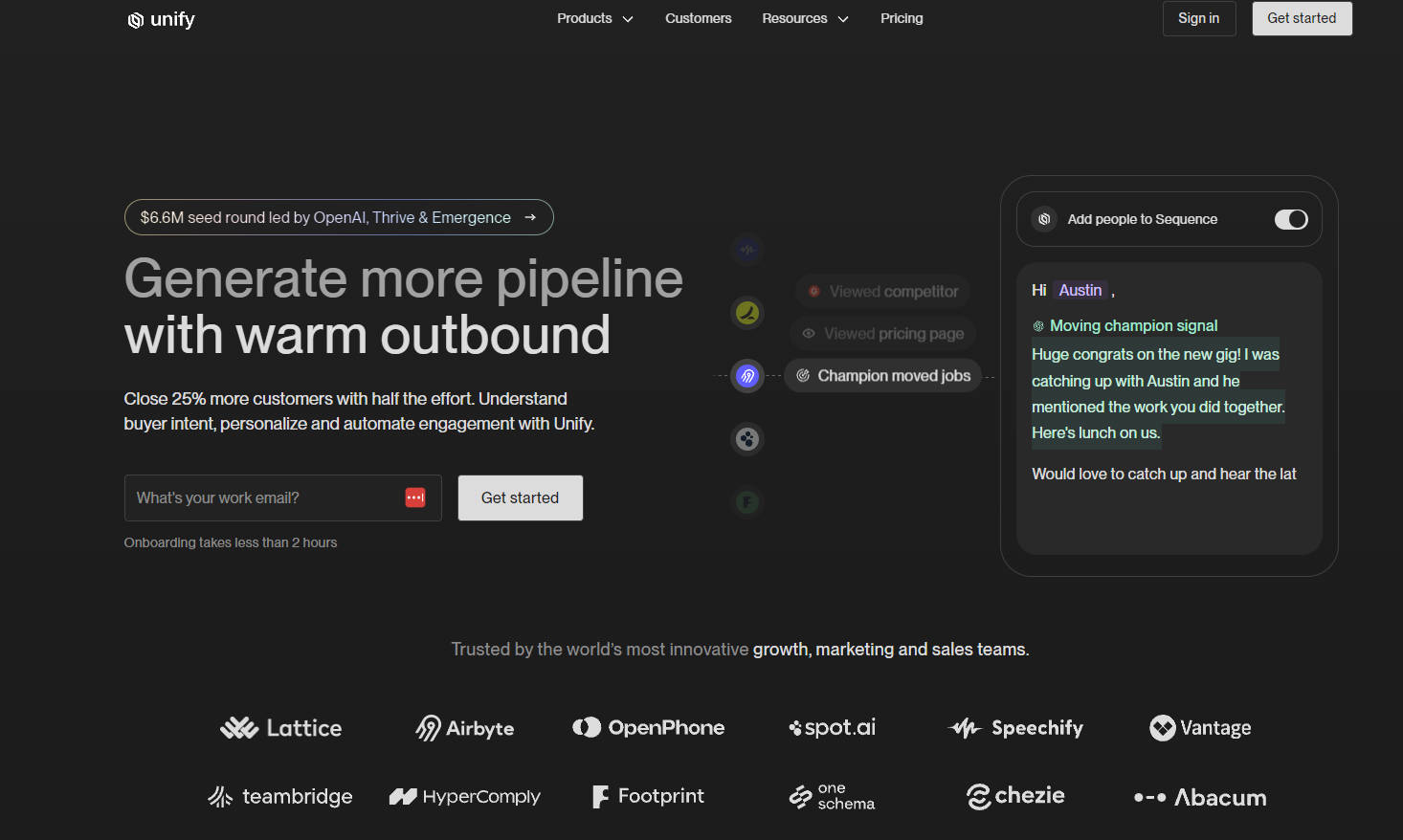
Task: Toggle the Add people to Sequence switch
Action: pos(1290,219)
